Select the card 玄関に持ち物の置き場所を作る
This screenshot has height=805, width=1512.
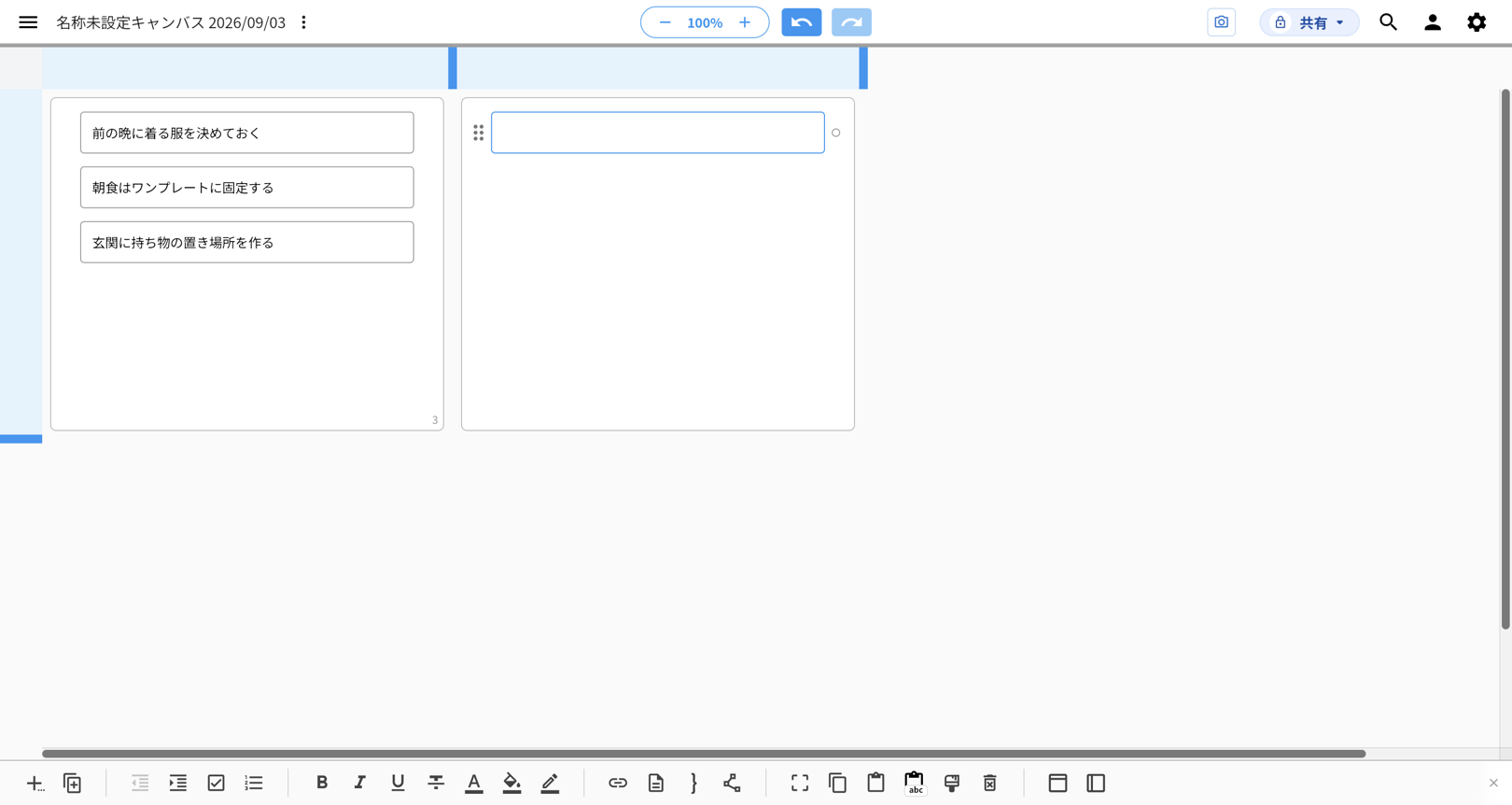[x=247, y=242]
